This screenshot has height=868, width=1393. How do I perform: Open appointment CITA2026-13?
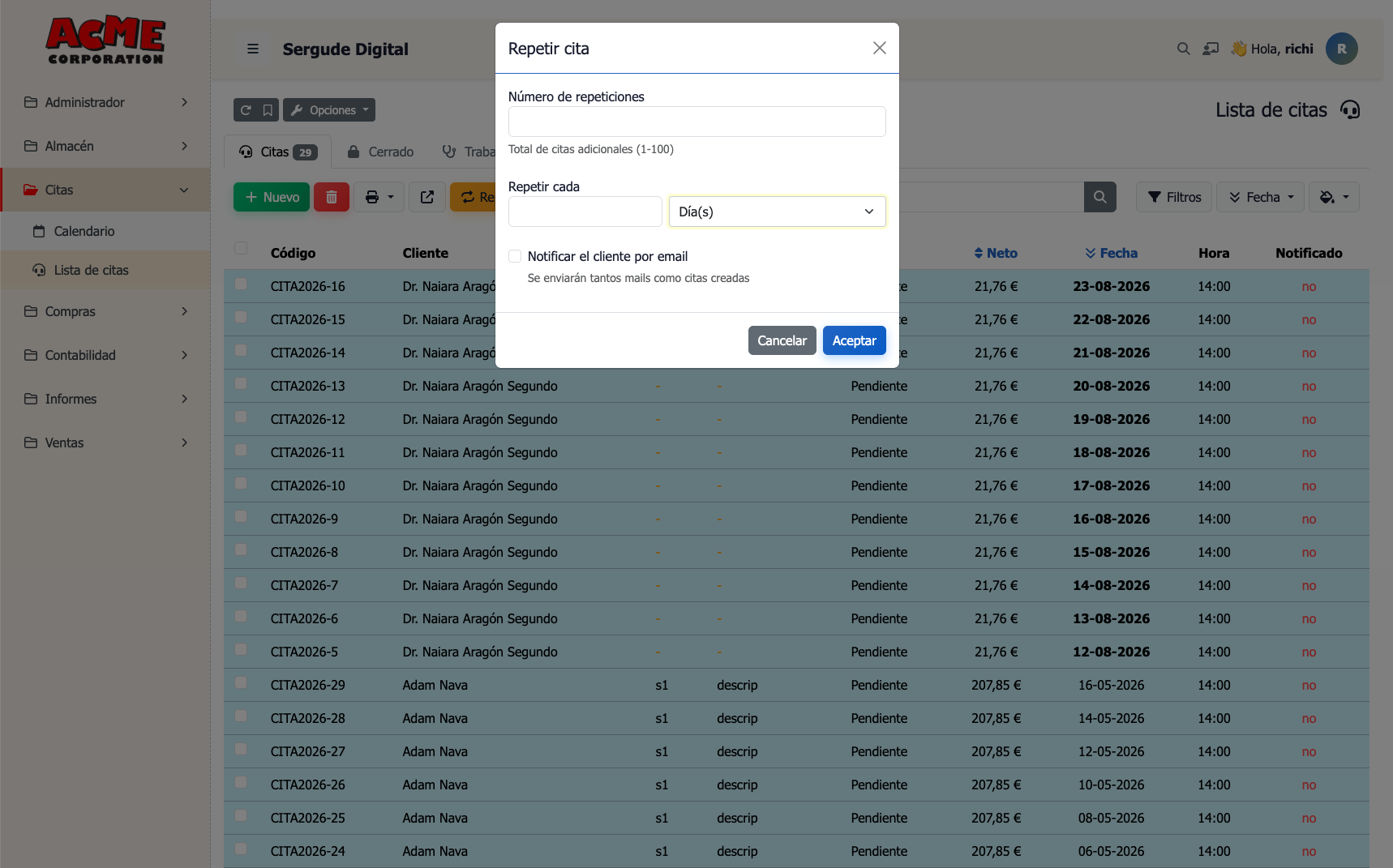(x=307, y=386)
